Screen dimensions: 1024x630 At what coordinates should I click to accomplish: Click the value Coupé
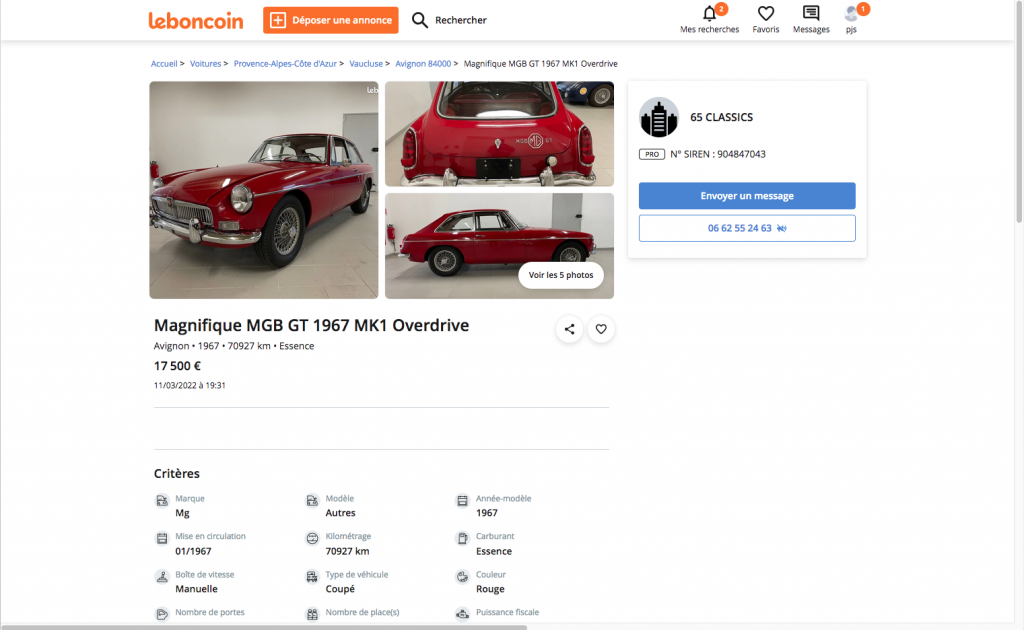340,589
